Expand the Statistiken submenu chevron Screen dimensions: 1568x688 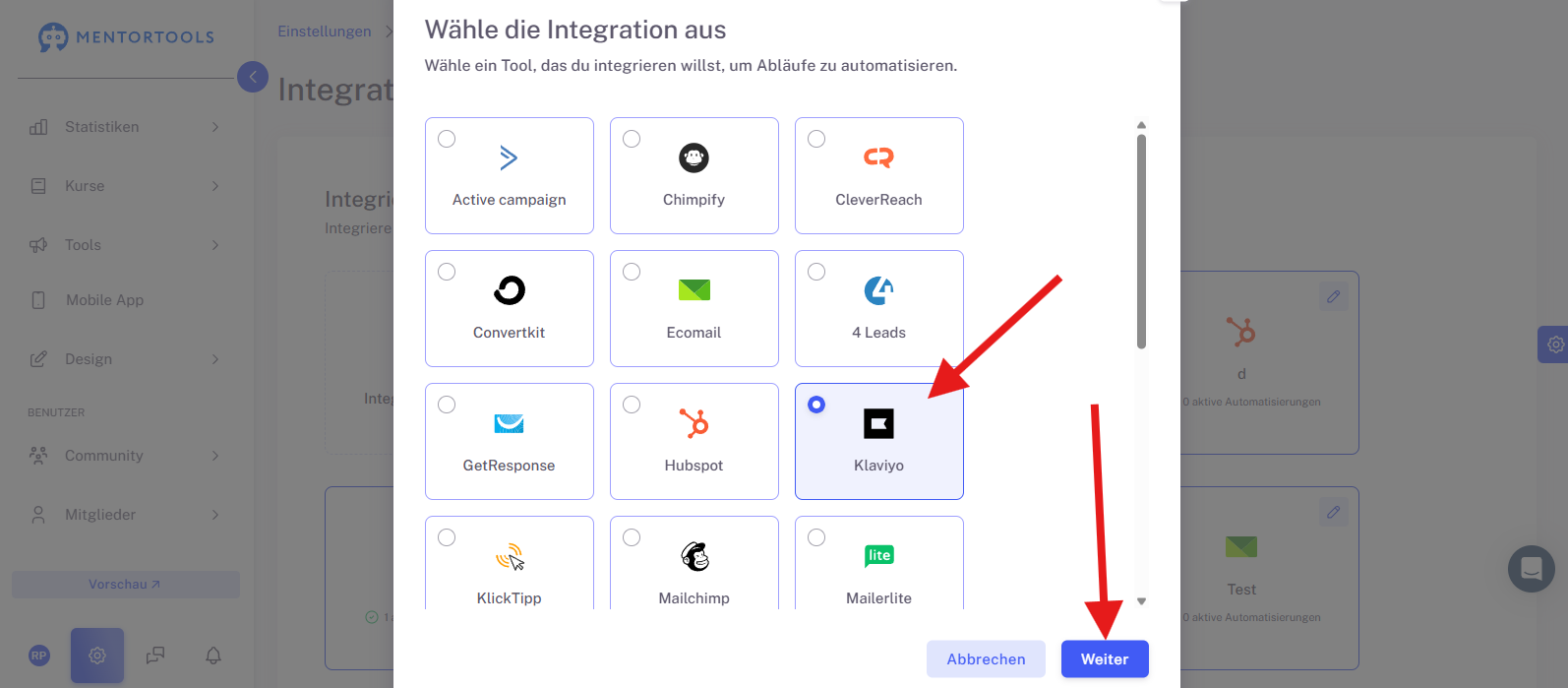(x=215, y=127)
